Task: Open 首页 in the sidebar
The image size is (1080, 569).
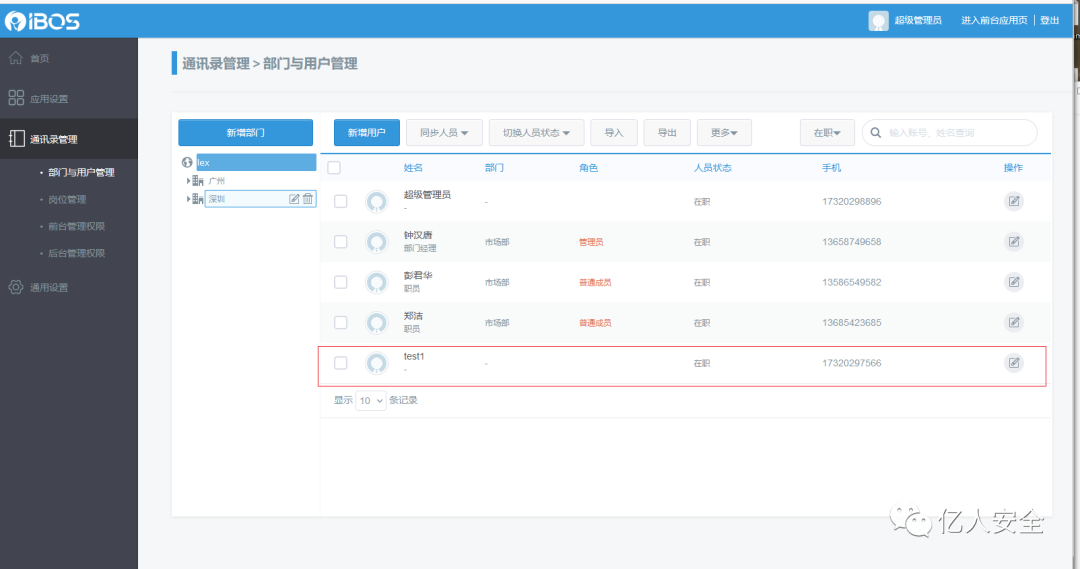Action: [40, 59]
